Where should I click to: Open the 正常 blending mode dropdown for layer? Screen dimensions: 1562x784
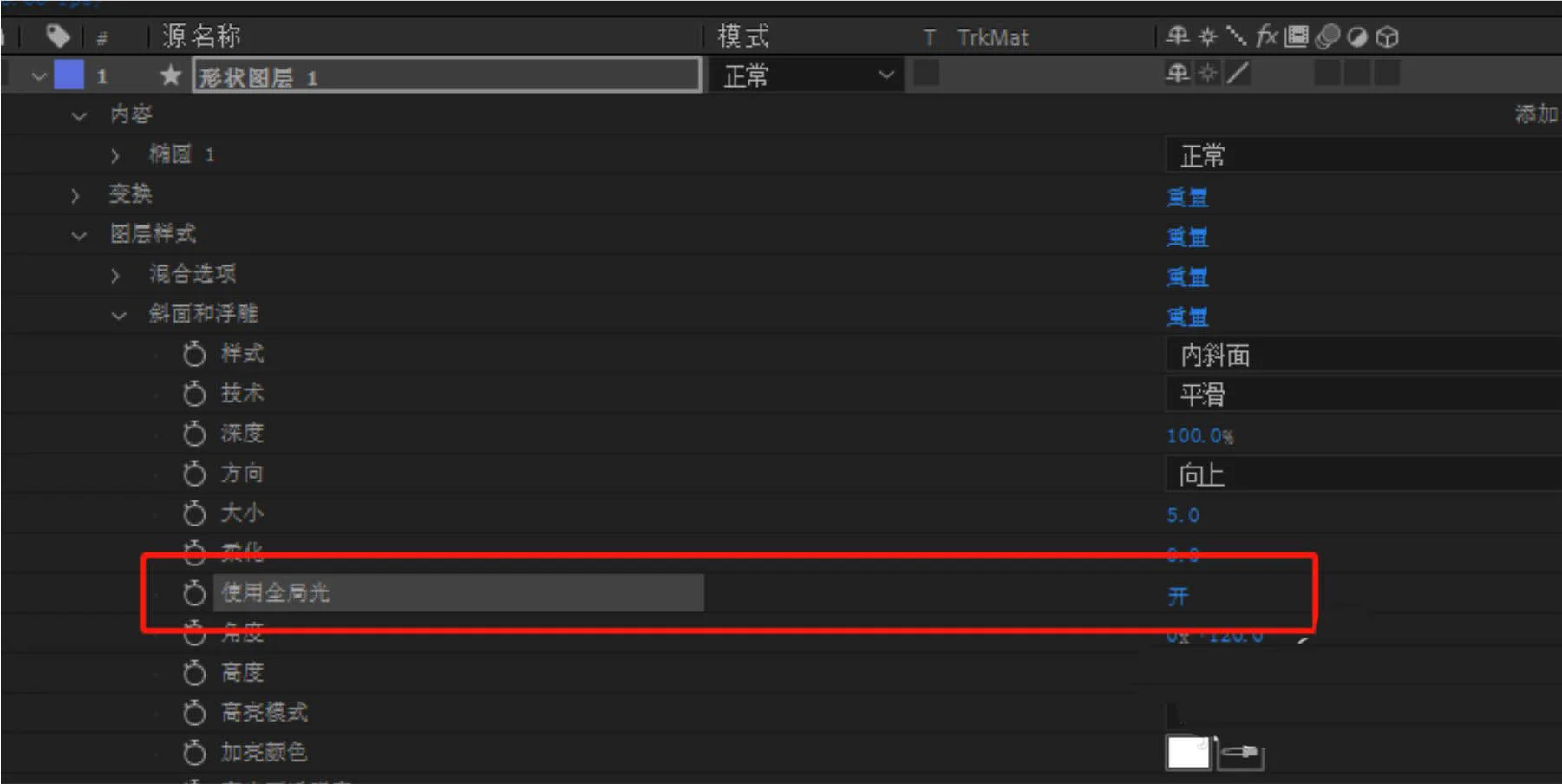[x=807, y=75]
